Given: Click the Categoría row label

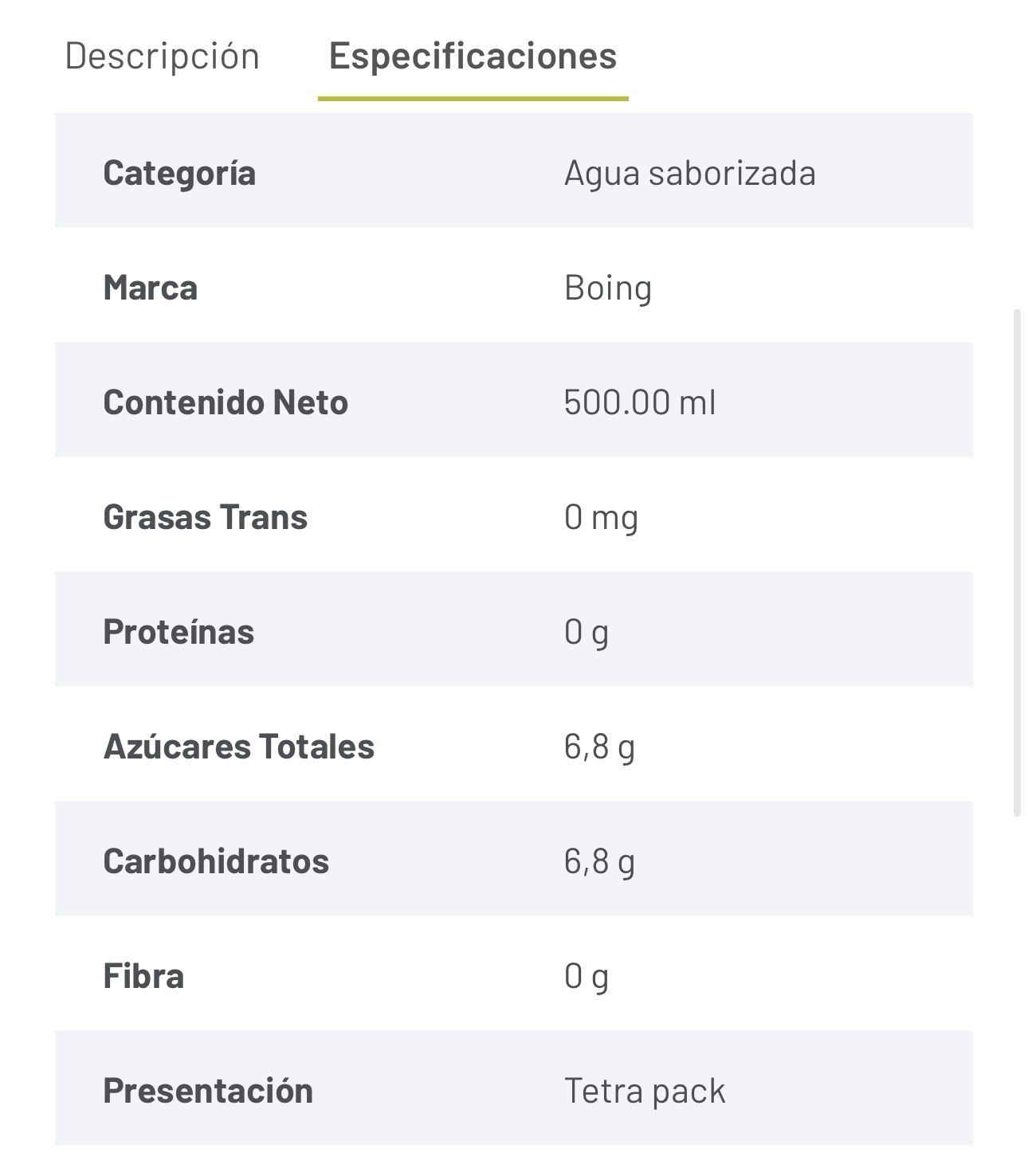Looking at the screenshot, I should coord(179,174).
